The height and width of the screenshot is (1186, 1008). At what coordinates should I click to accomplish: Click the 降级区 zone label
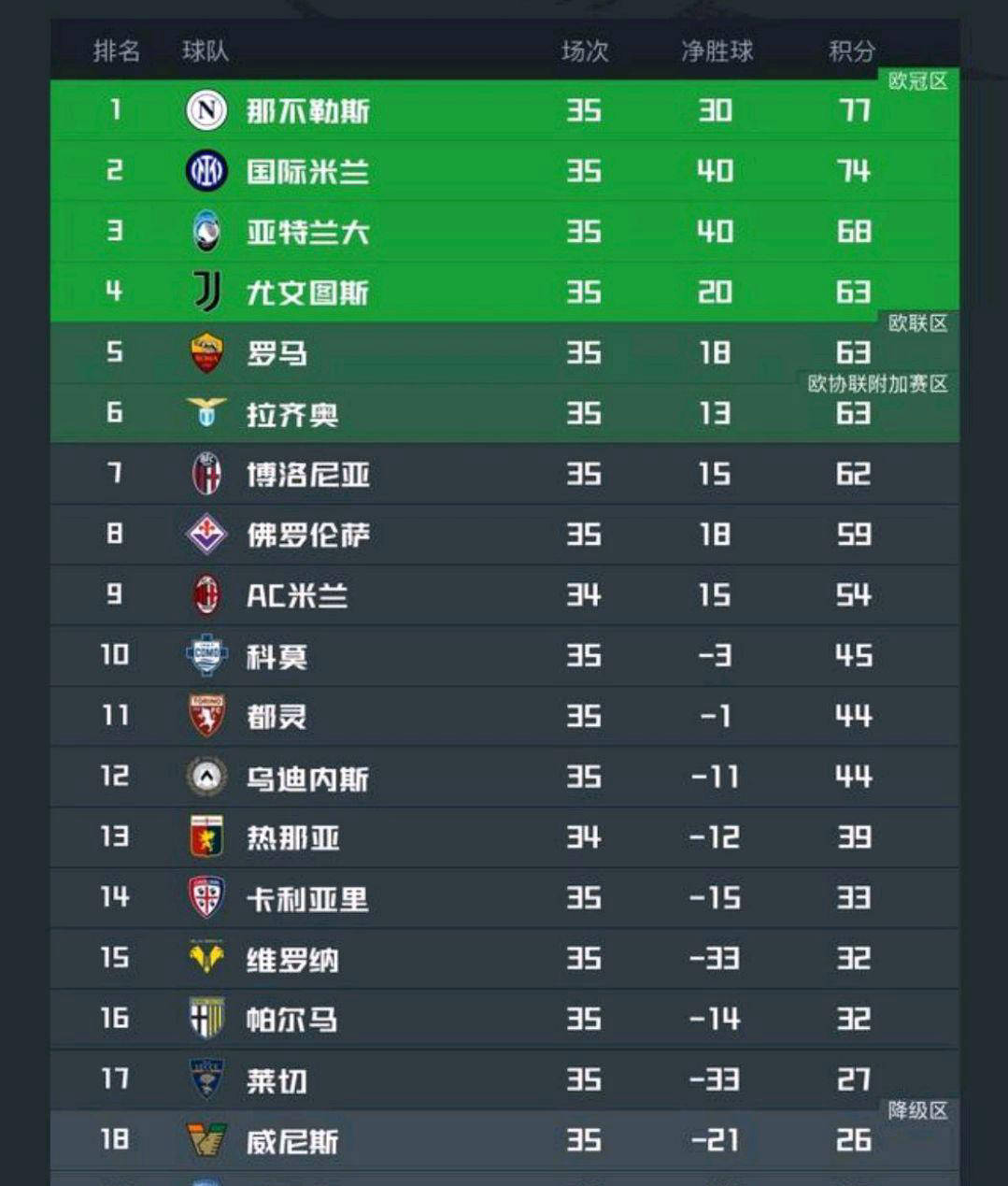(x=917, y=1110)
